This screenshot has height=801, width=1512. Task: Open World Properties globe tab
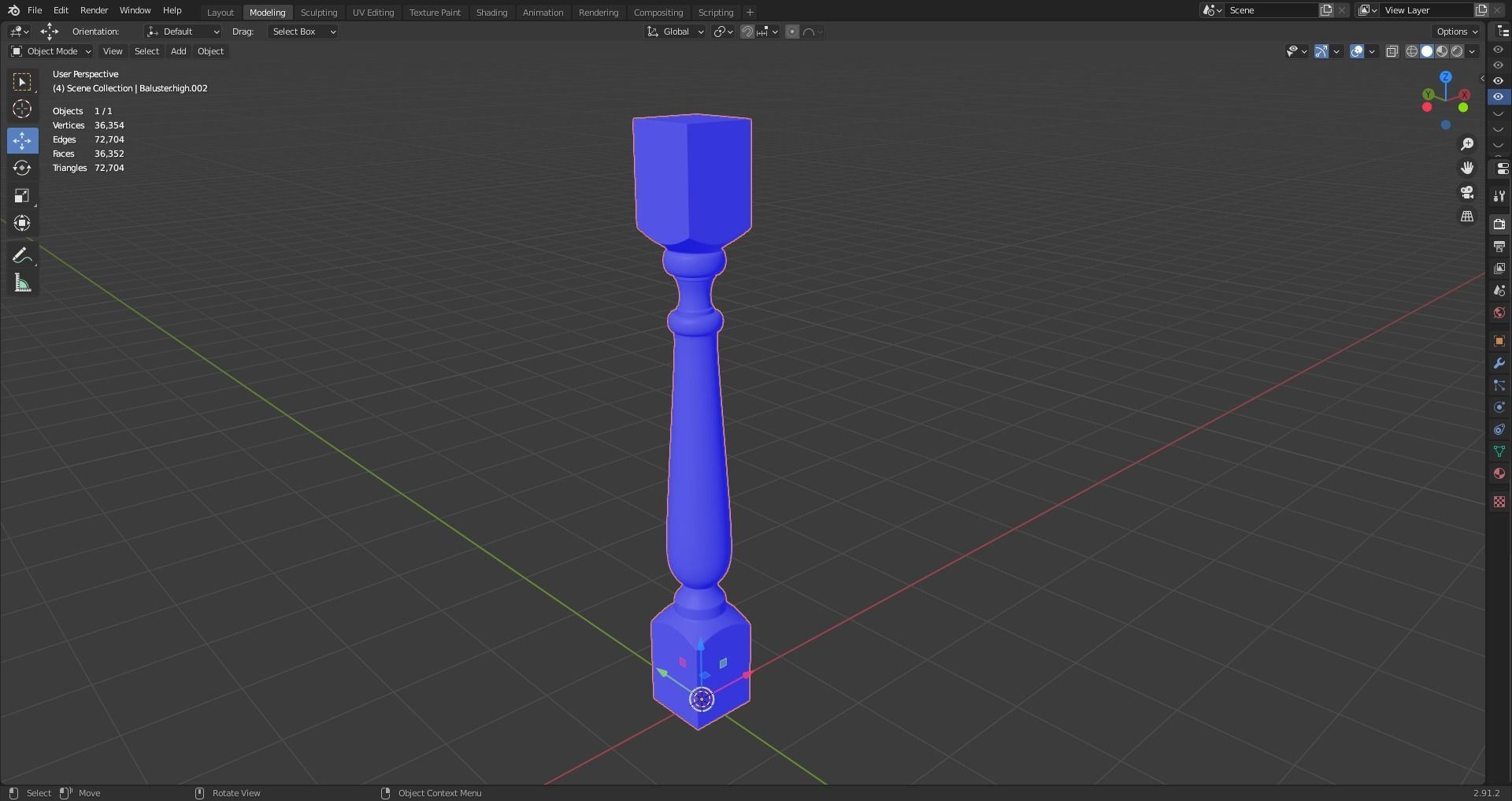pos(1499,313)
